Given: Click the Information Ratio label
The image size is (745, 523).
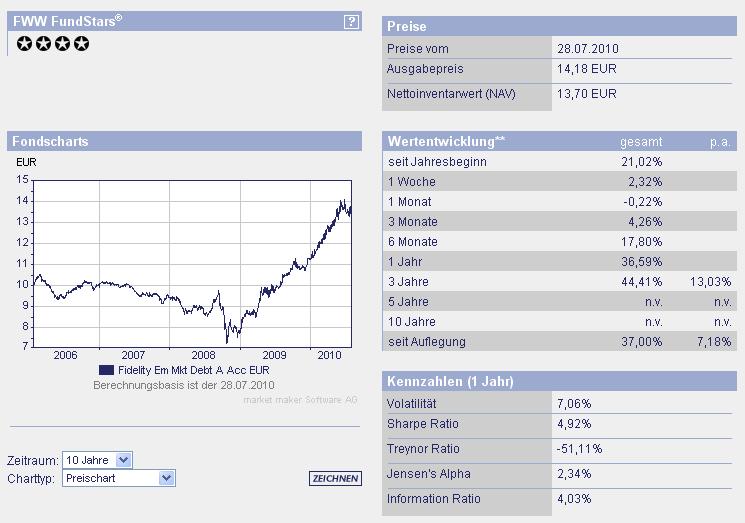Looking at the screenshot, I should point(433,499).
